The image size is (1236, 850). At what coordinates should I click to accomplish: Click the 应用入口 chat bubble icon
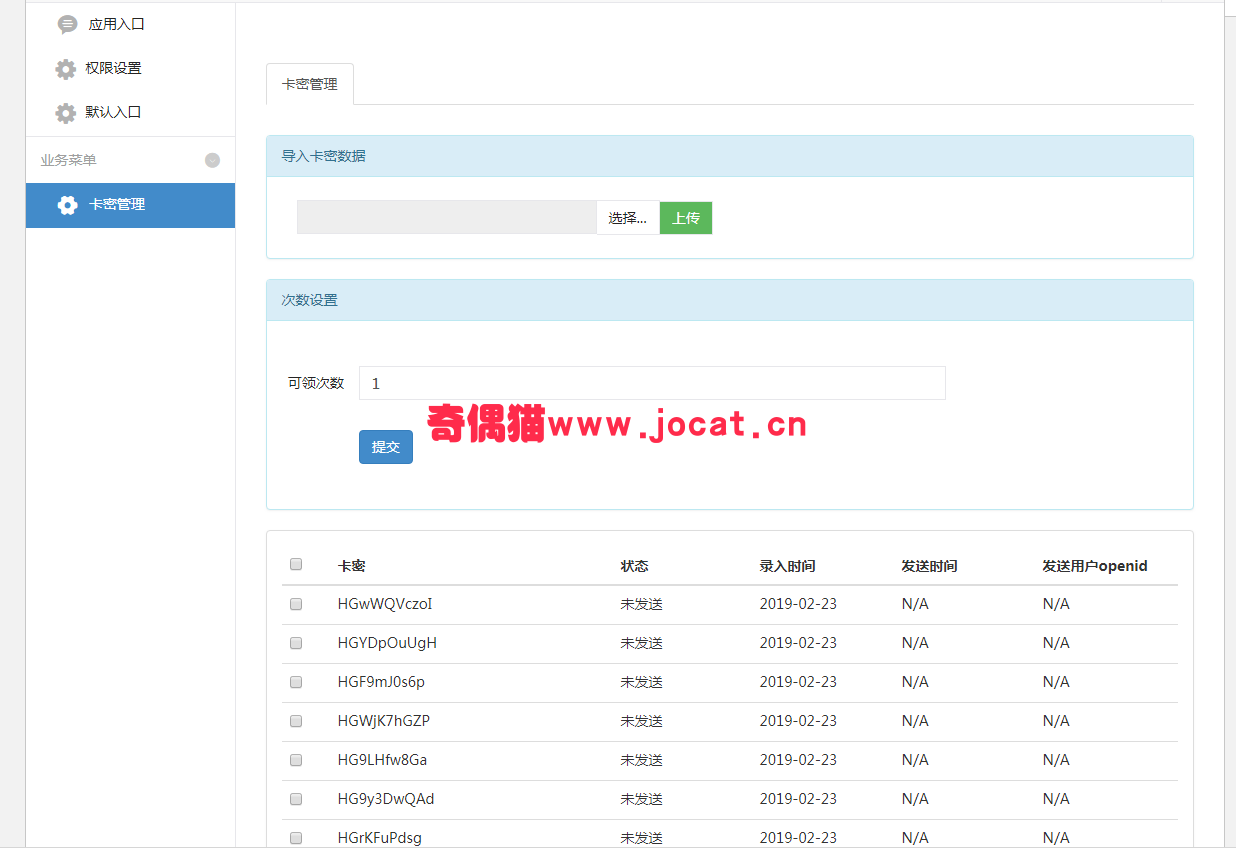pyautogui.click(x=67, y=24)
